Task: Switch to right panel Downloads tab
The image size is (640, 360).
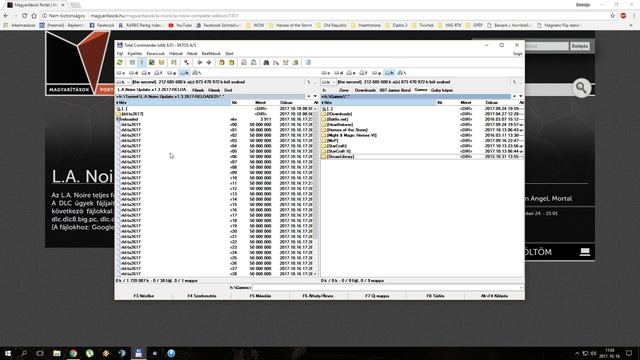Action: click(365, 90)
